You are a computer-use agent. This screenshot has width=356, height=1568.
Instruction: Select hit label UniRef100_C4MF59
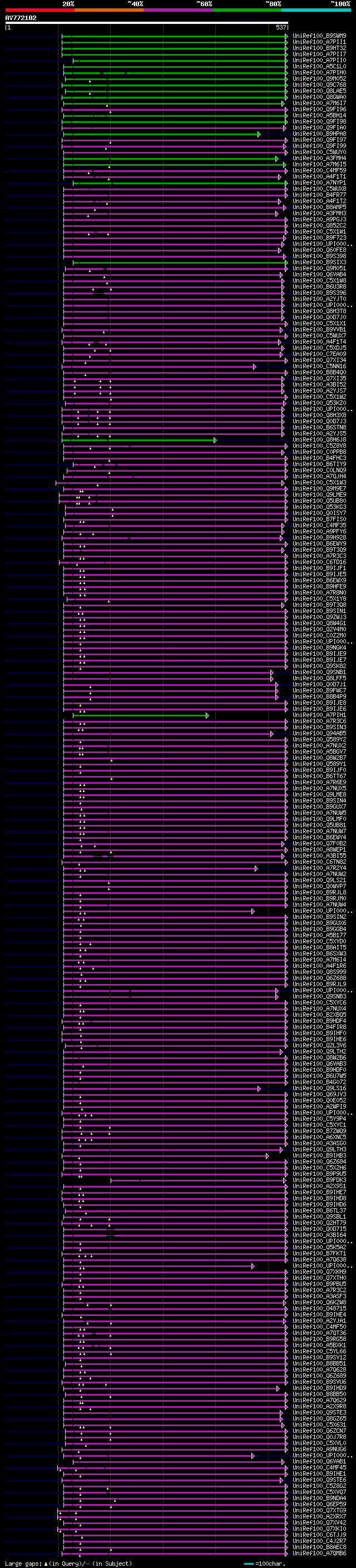[x=319, y=170]
